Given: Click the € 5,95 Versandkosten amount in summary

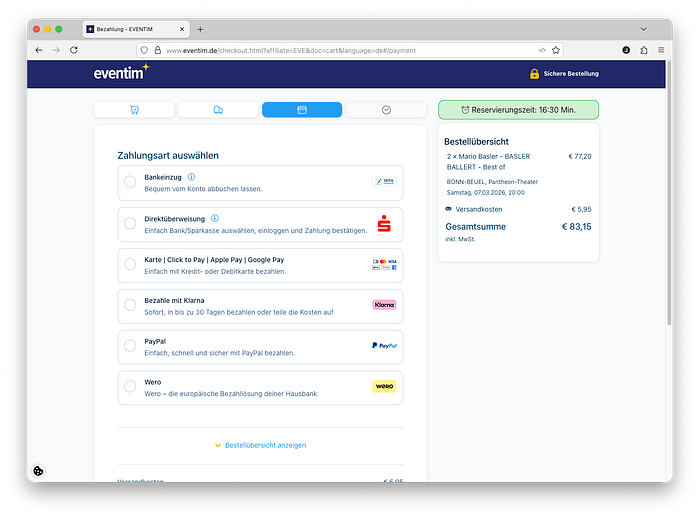Looking at the screenshot, I should point(581,209).
